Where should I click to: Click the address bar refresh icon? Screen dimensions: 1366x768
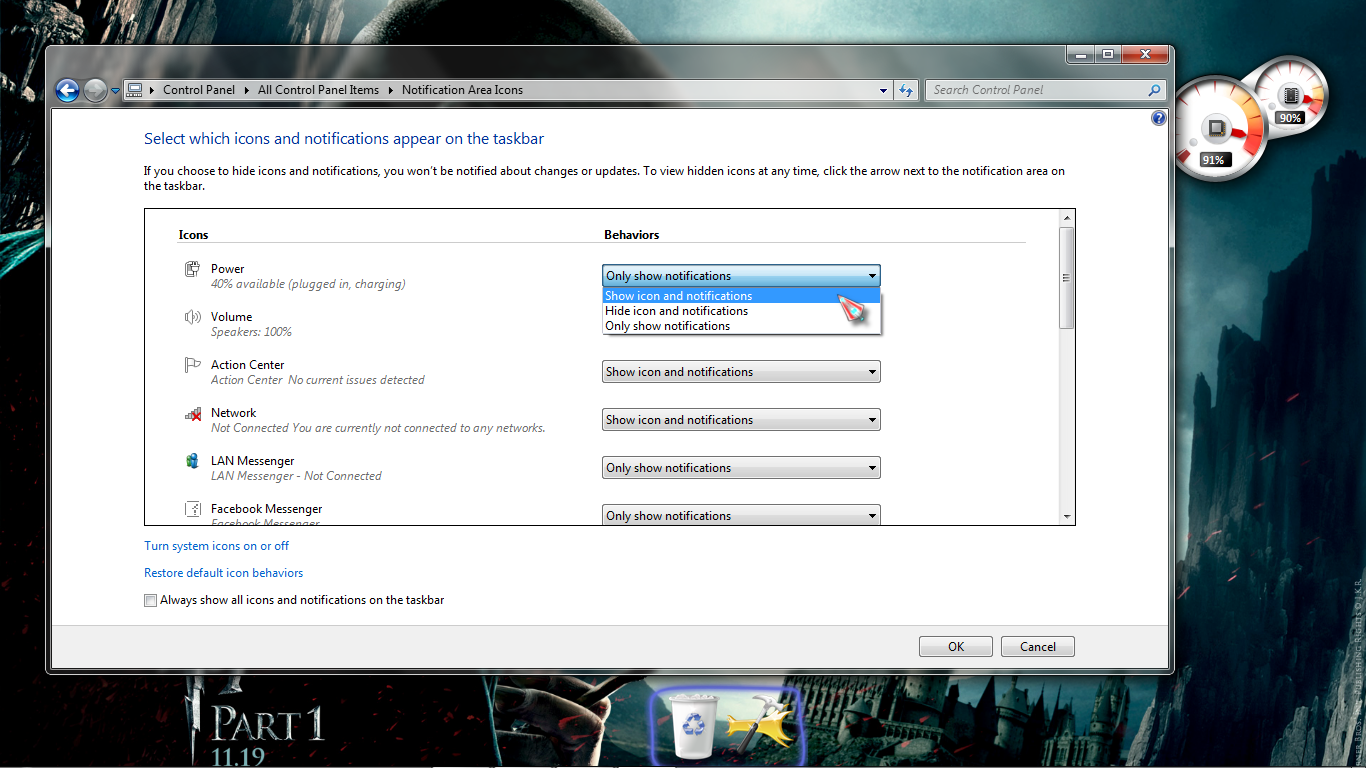(906, 90)
